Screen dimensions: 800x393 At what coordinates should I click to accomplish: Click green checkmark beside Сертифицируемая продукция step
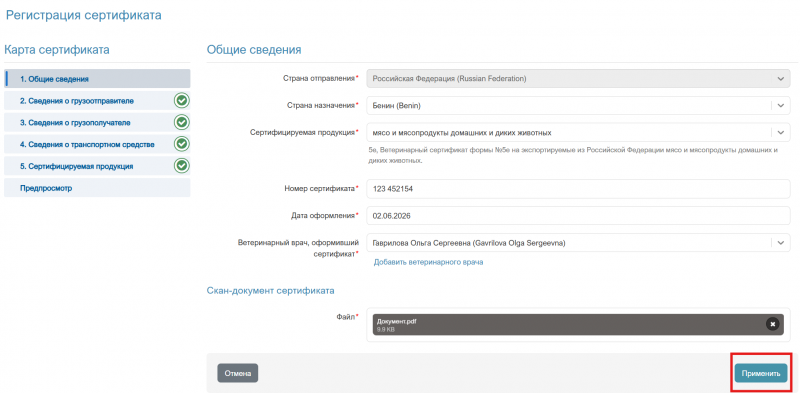coord(181,166)
